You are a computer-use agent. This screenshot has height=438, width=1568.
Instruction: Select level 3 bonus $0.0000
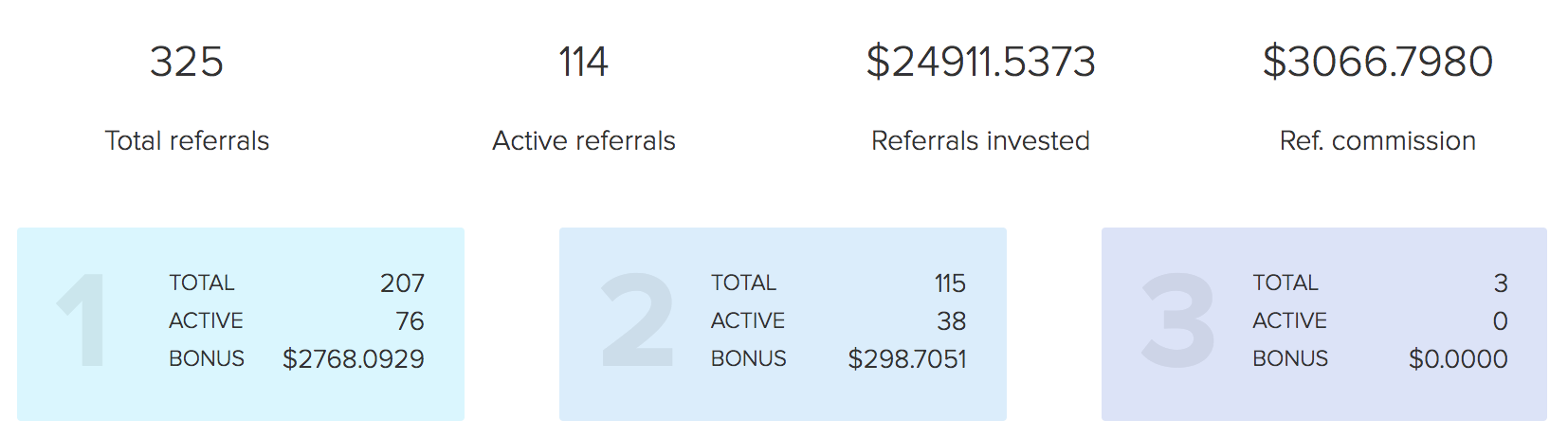point(1458,359)
